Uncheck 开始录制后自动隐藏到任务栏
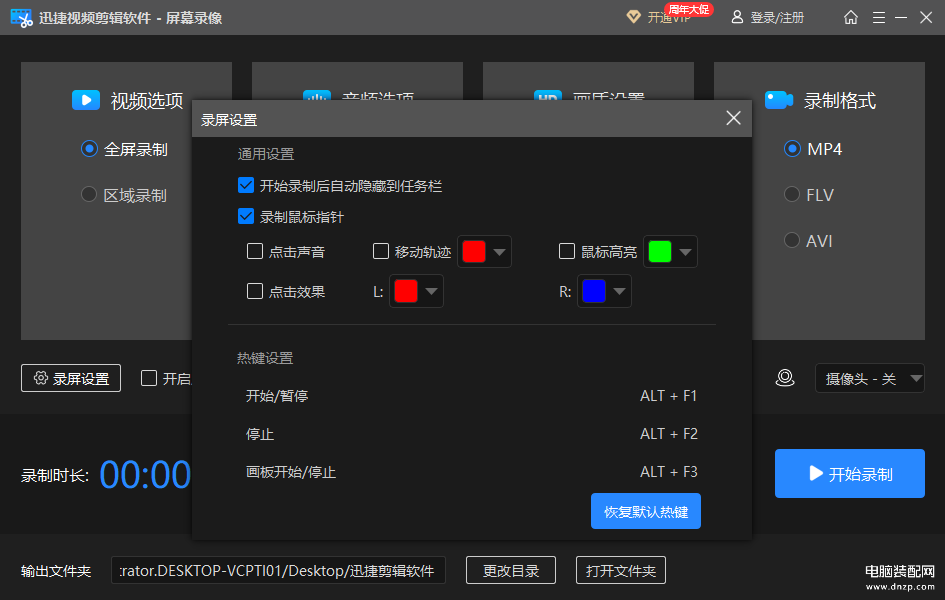945x600 pixels. pos(246,185)
